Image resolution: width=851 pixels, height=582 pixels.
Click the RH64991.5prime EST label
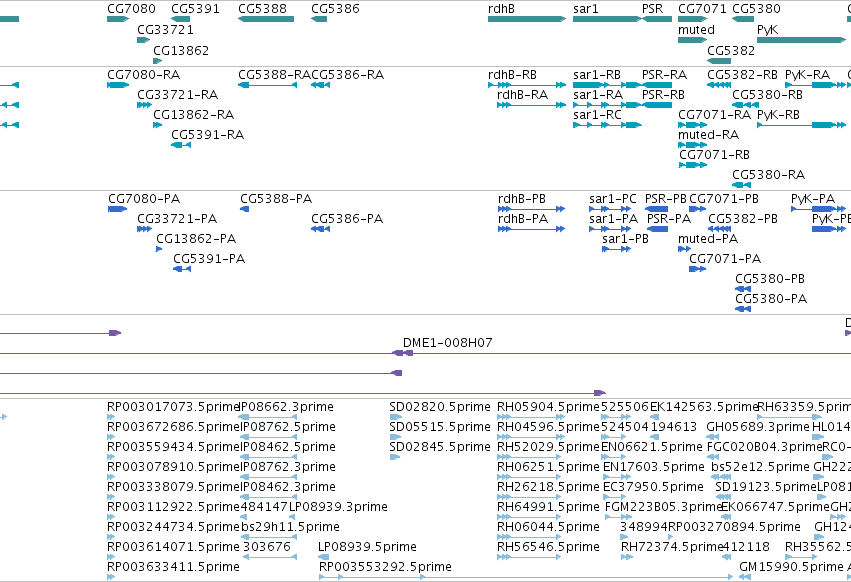pos(548,507)
